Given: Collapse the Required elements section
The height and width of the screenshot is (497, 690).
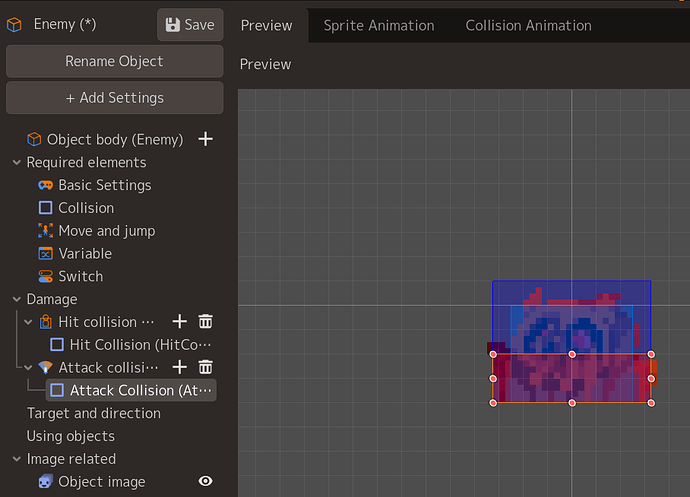Looking at the screenshot, I should pyautogui.click(x=17, y=162).
